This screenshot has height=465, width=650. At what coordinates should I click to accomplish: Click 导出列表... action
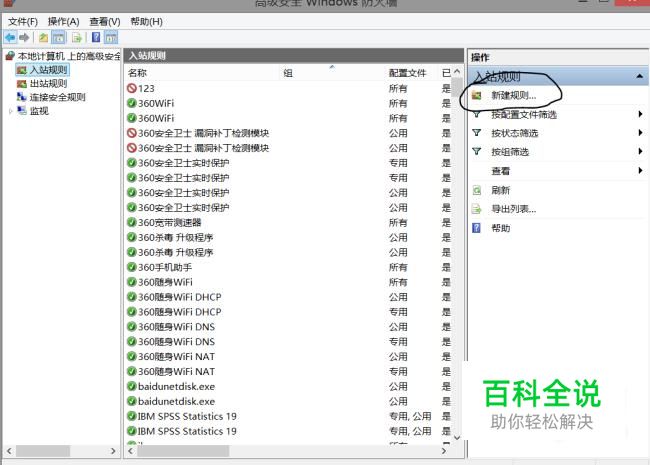[x=514, y=209]
